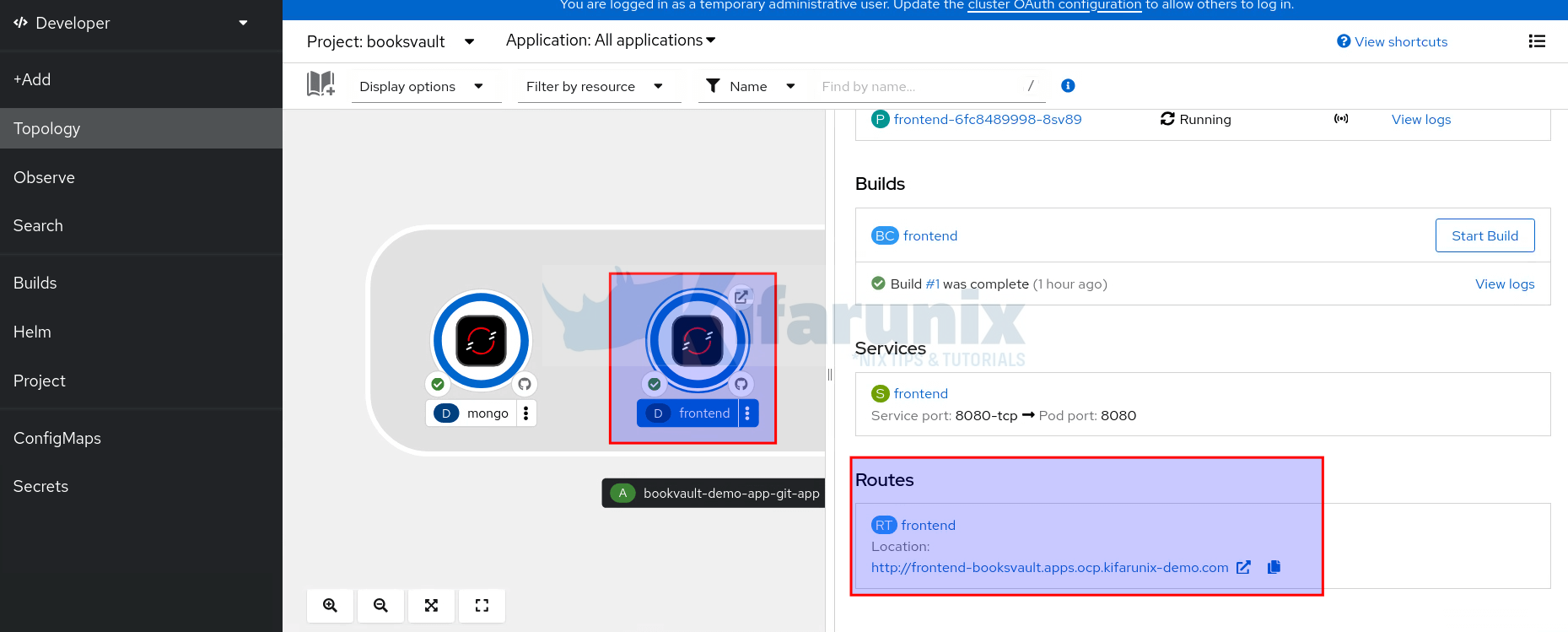Open the Developer perspective switcher
1568x632 pixels.
[131, 24]
